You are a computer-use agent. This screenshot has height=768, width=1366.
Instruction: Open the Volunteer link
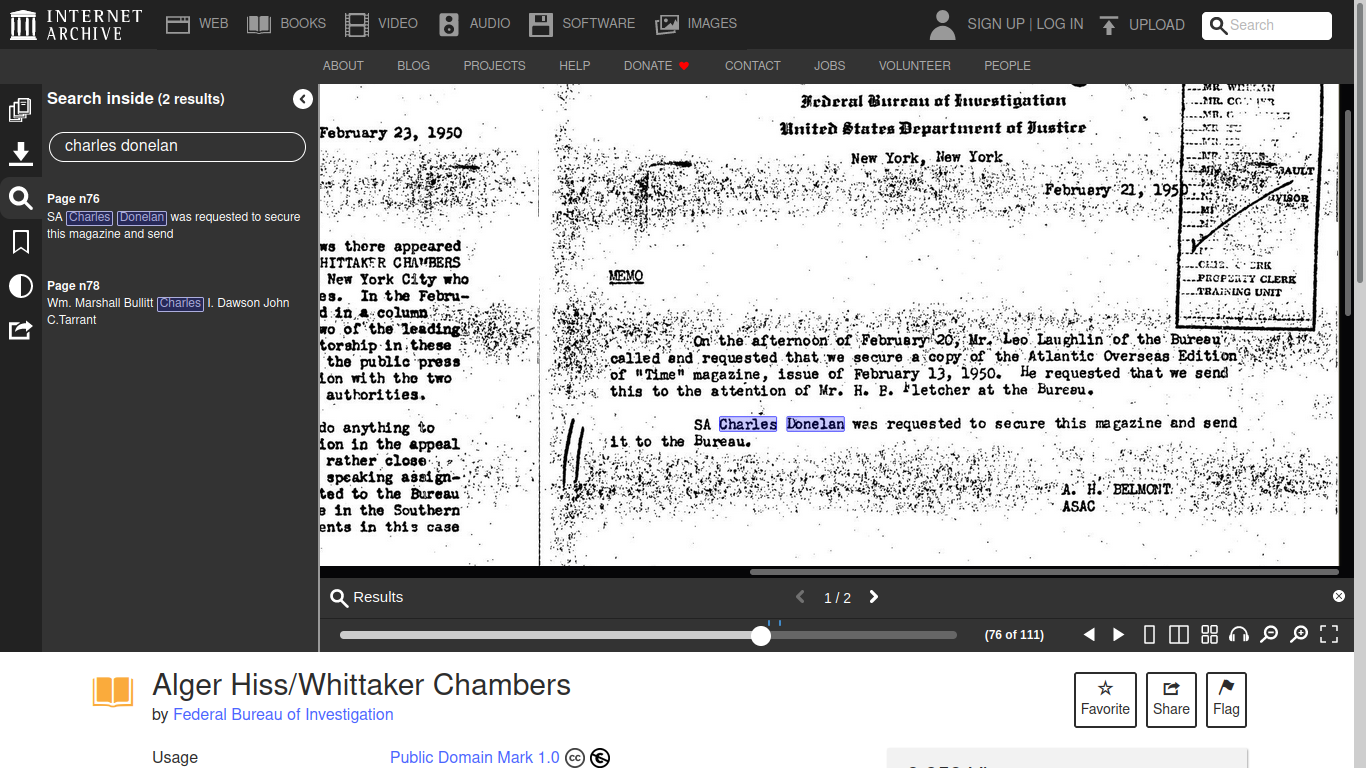[914, 66]
